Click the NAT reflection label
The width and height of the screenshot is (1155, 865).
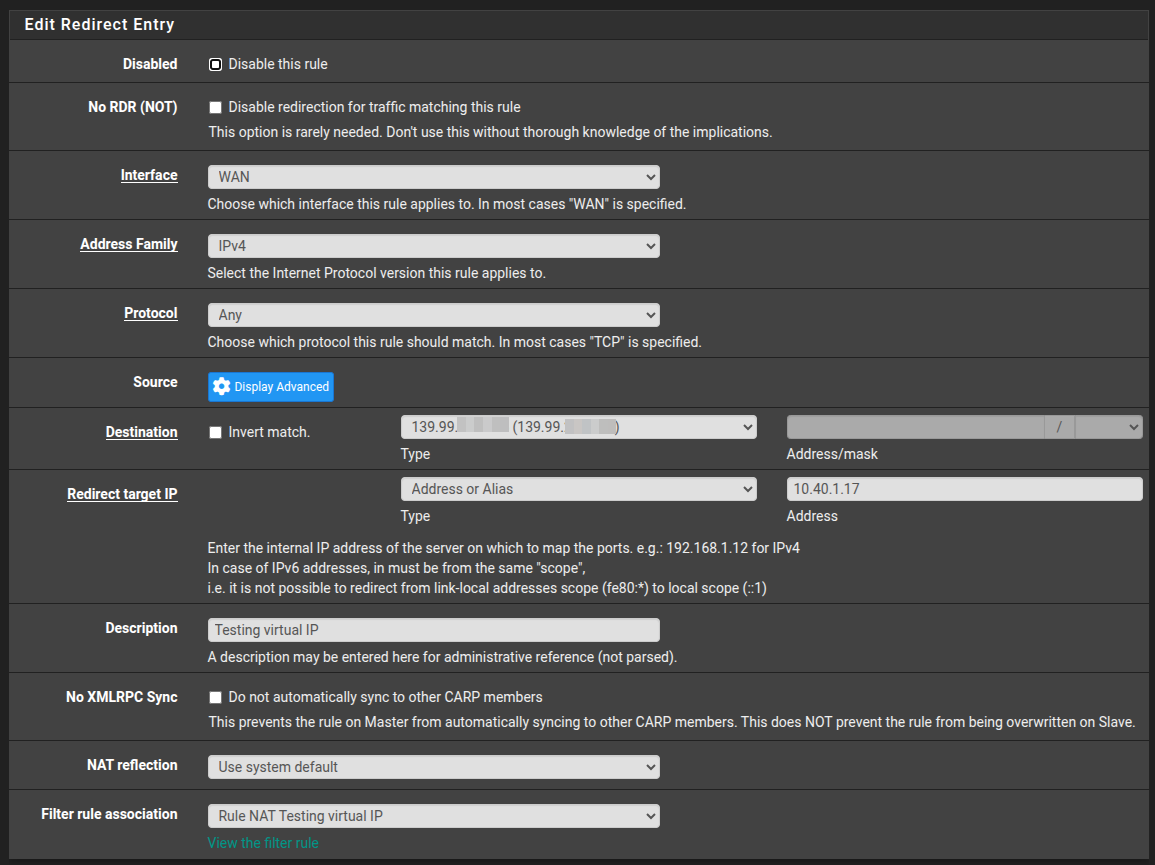pyautogui.click(x=132, y=765)
